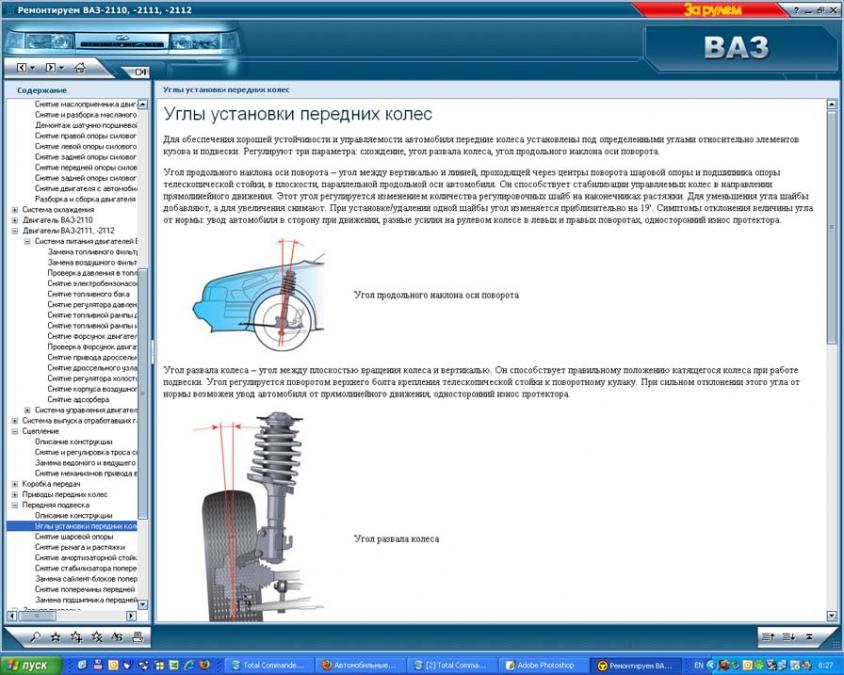This screenshot has height=675, width=844.
Task: Click the За рулём logo in the title bar
Action: tap(712, 10)
